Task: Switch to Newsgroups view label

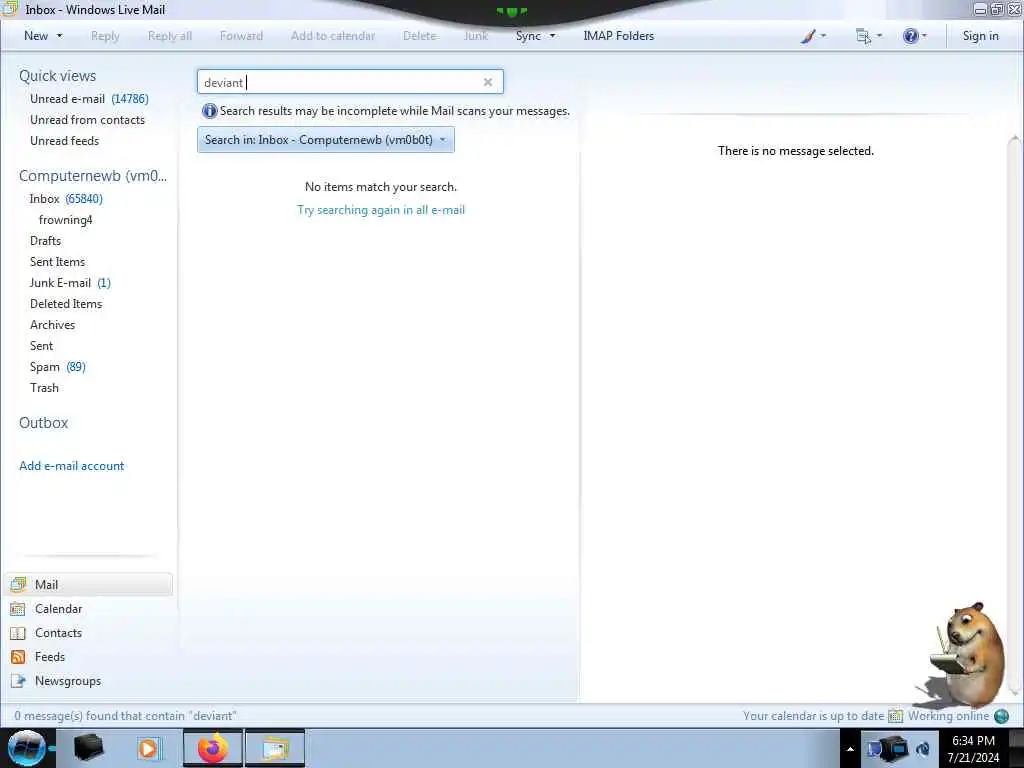Action: pyautogui.click(x=68, y=681)
